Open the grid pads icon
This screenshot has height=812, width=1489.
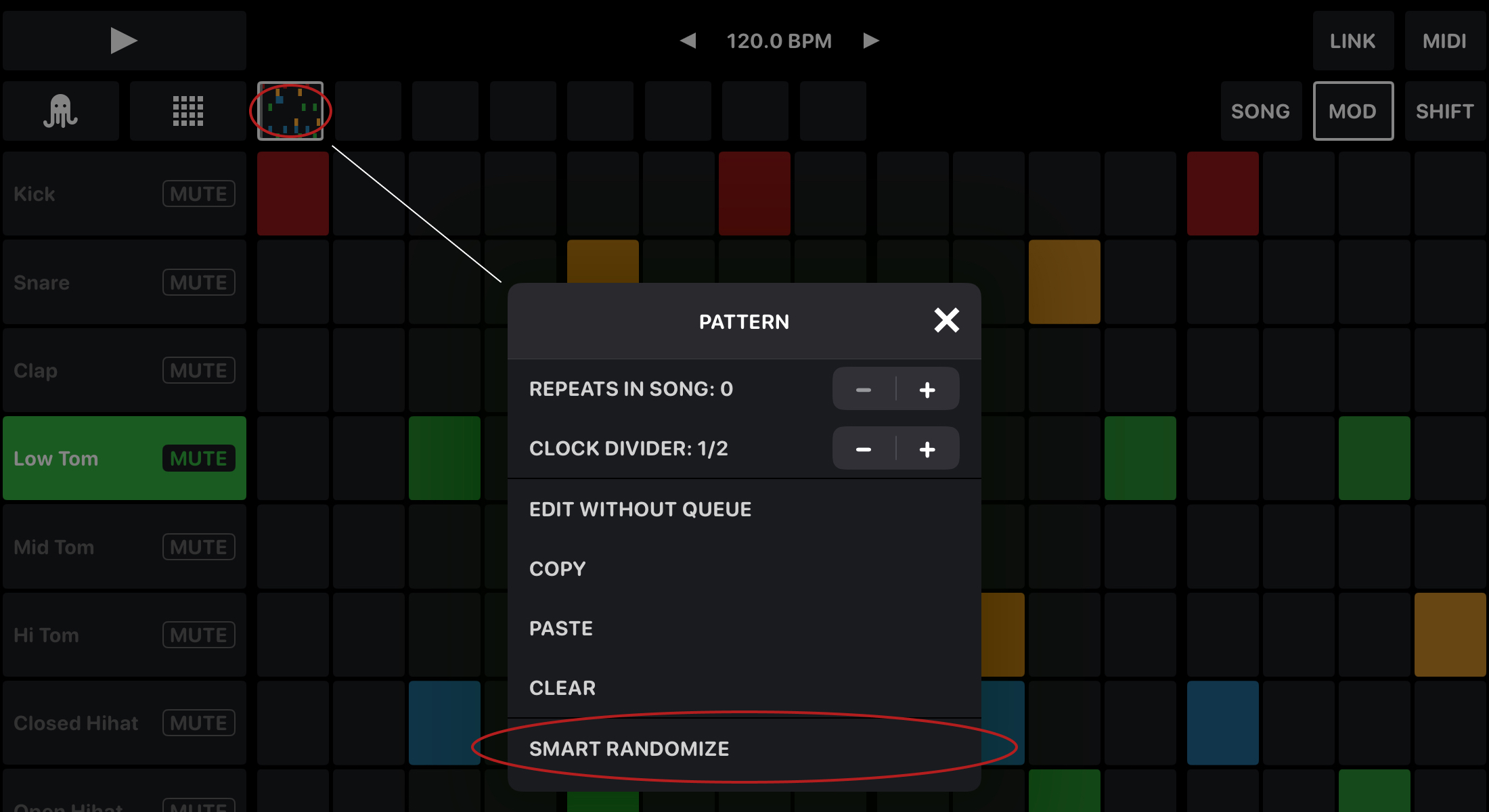(x=187, y=111)
